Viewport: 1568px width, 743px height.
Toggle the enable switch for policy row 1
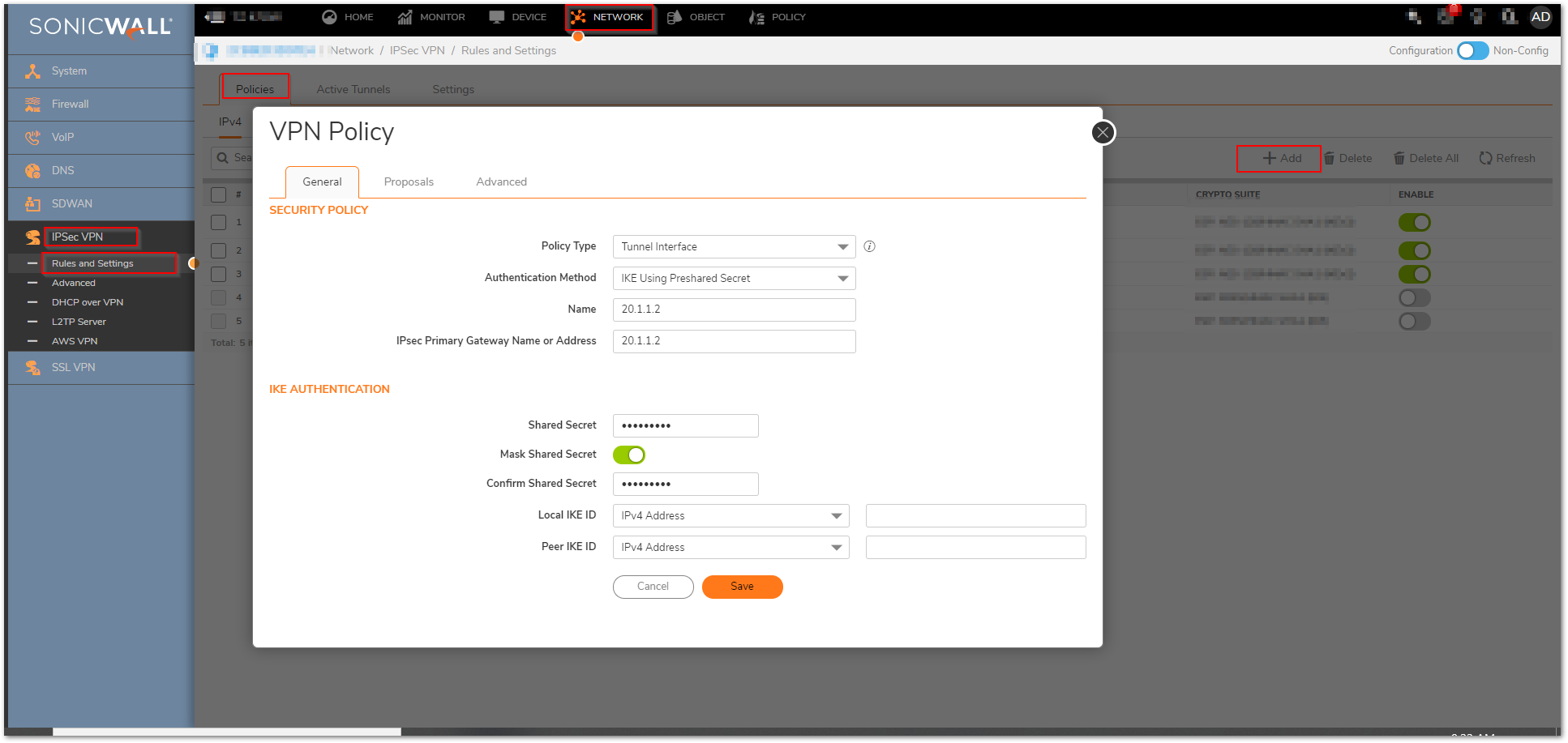point(1414,222)
